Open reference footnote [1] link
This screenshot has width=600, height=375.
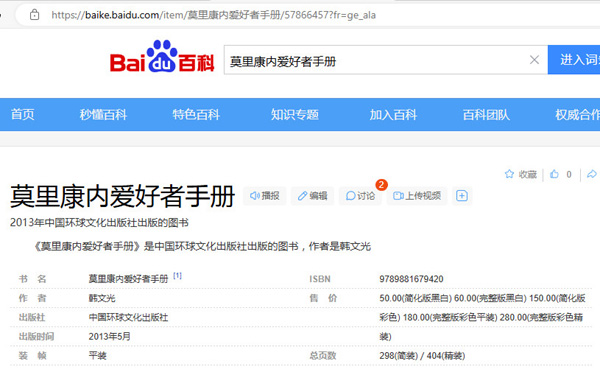click(x=178, y=276)
